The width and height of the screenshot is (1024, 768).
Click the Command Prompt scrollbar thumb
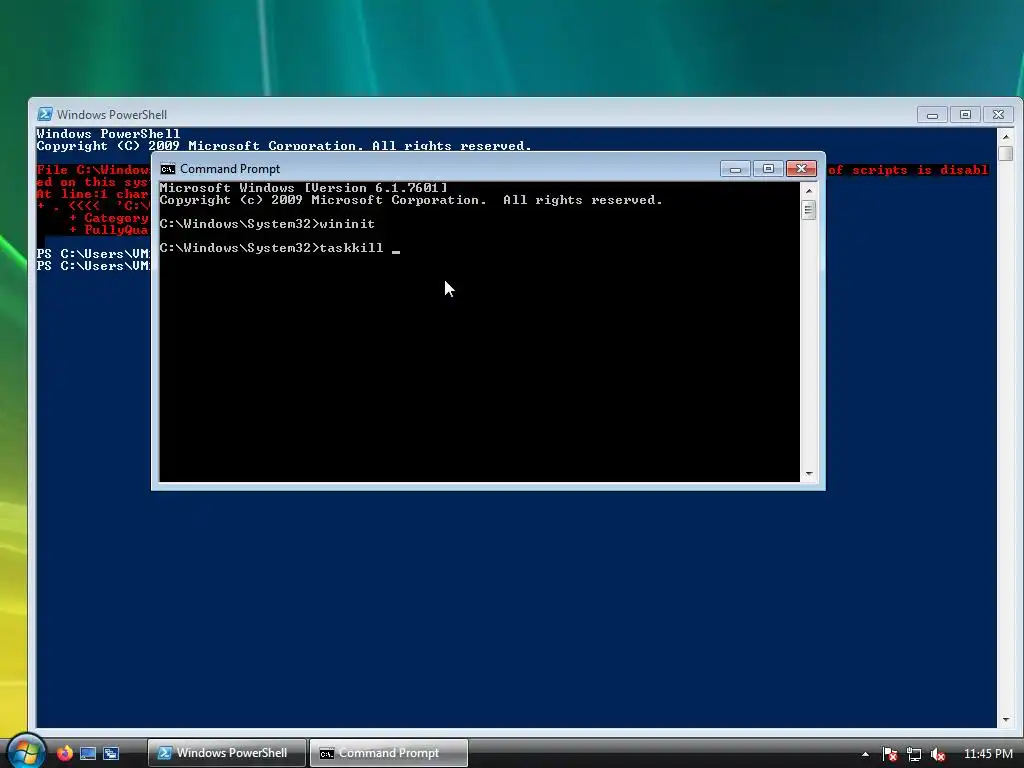[808, 210]
